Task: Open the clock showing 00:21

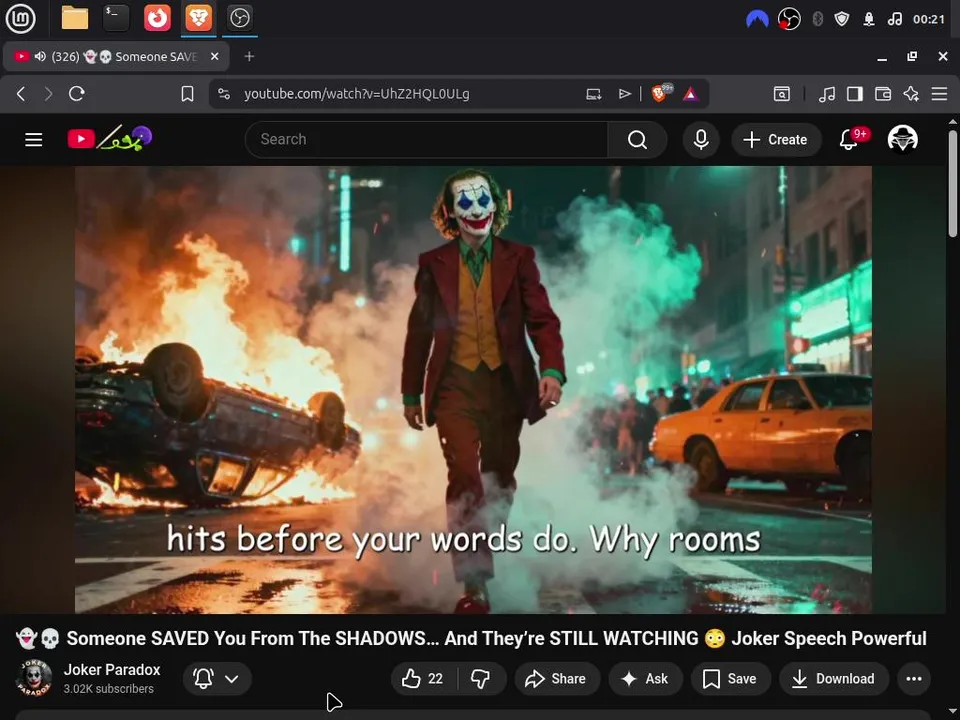Action: [929, 19]
